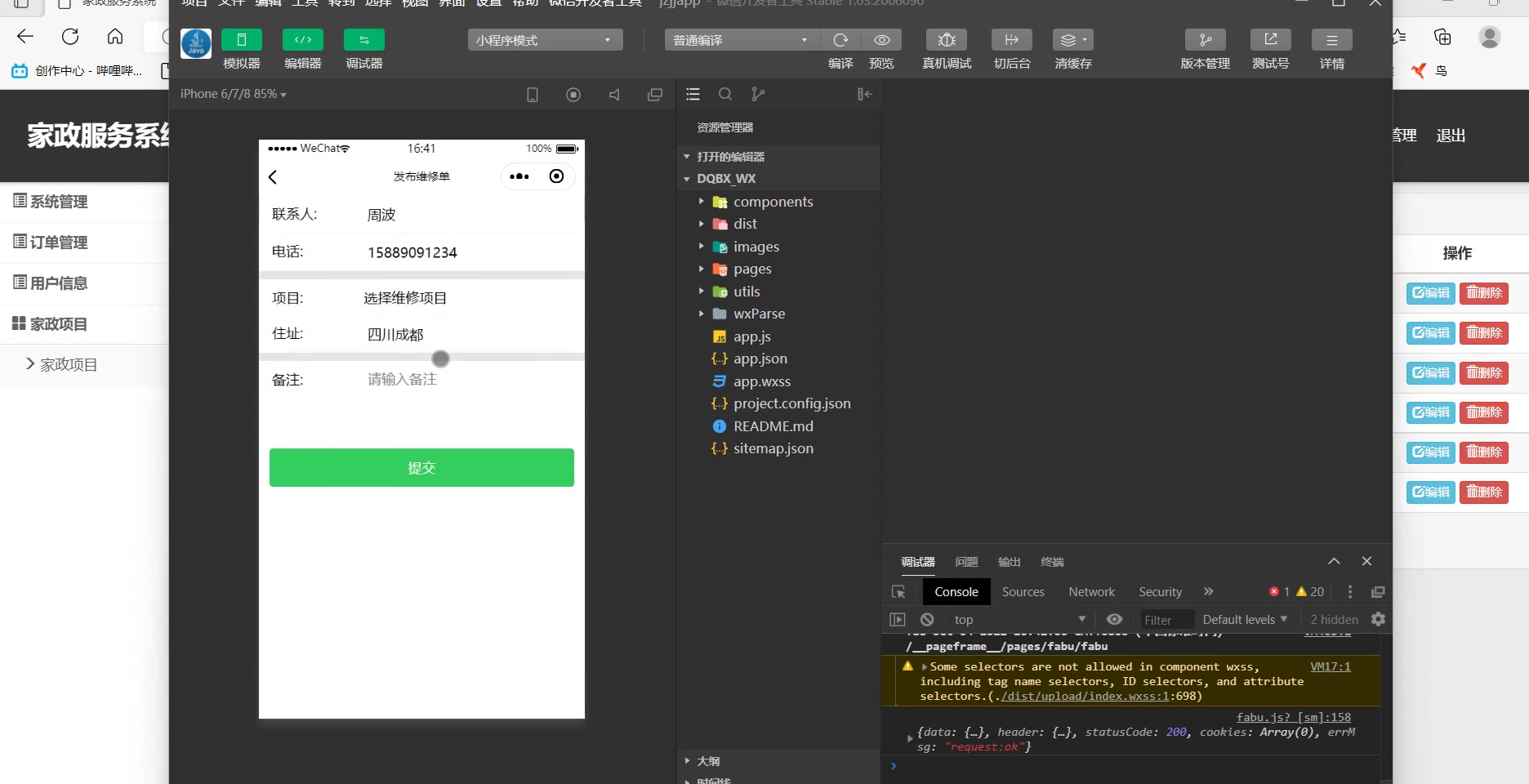Click the rotate device icon

(x=533, y=95)
